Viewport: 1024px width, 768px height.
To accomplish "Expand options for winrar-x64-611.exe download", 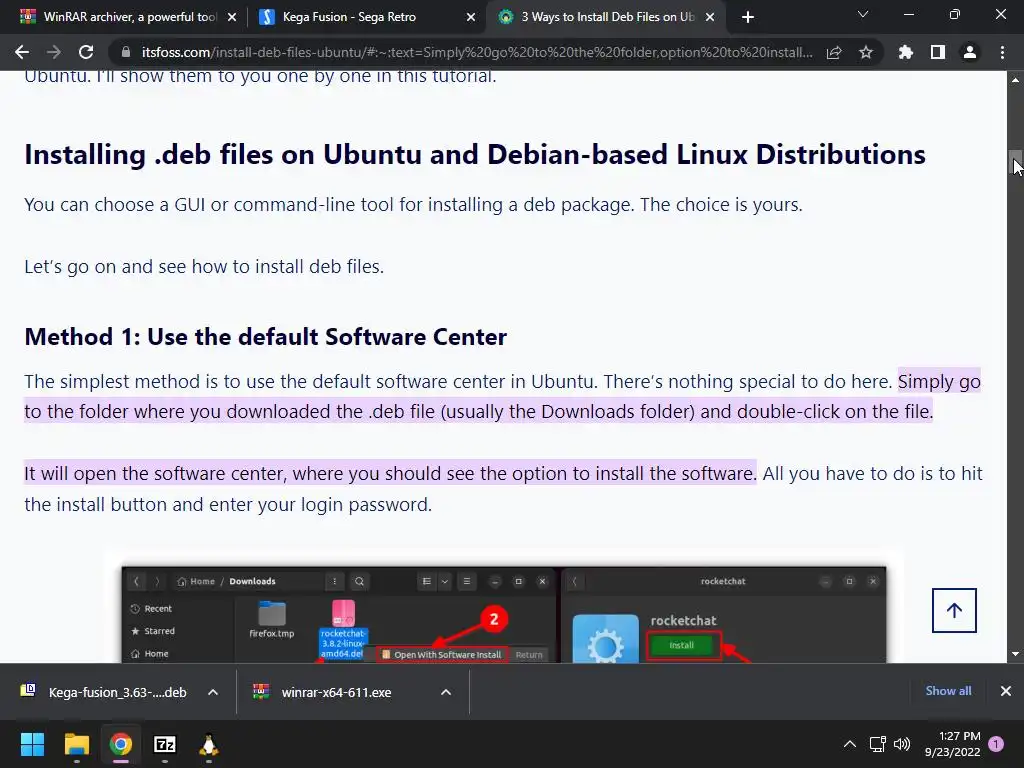I will click(x=446, y=692).
